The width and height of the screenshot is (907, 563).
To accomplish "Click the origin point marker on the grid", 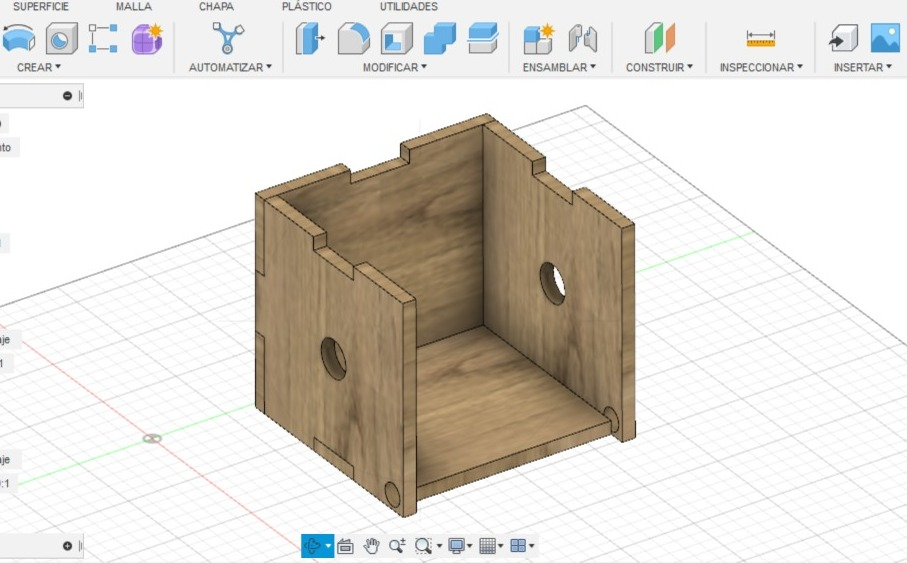I will pos(152,439).
